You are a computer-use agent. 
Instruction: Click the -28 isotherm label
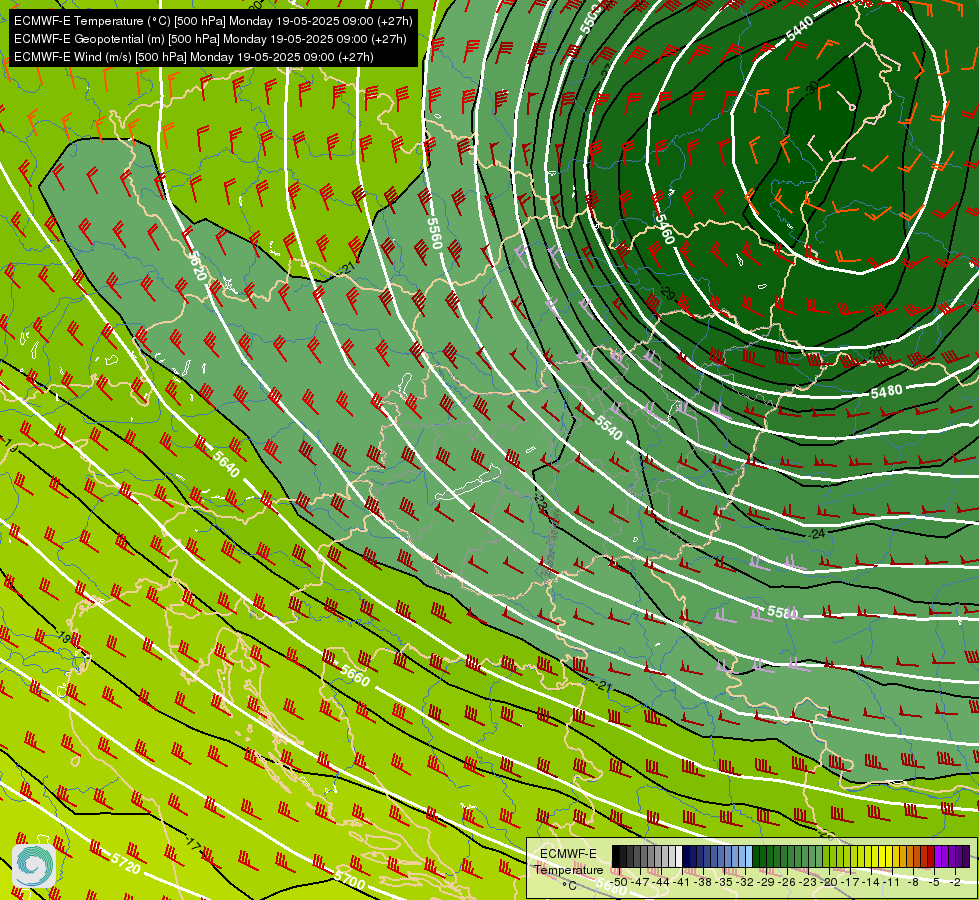click(877, 353)
